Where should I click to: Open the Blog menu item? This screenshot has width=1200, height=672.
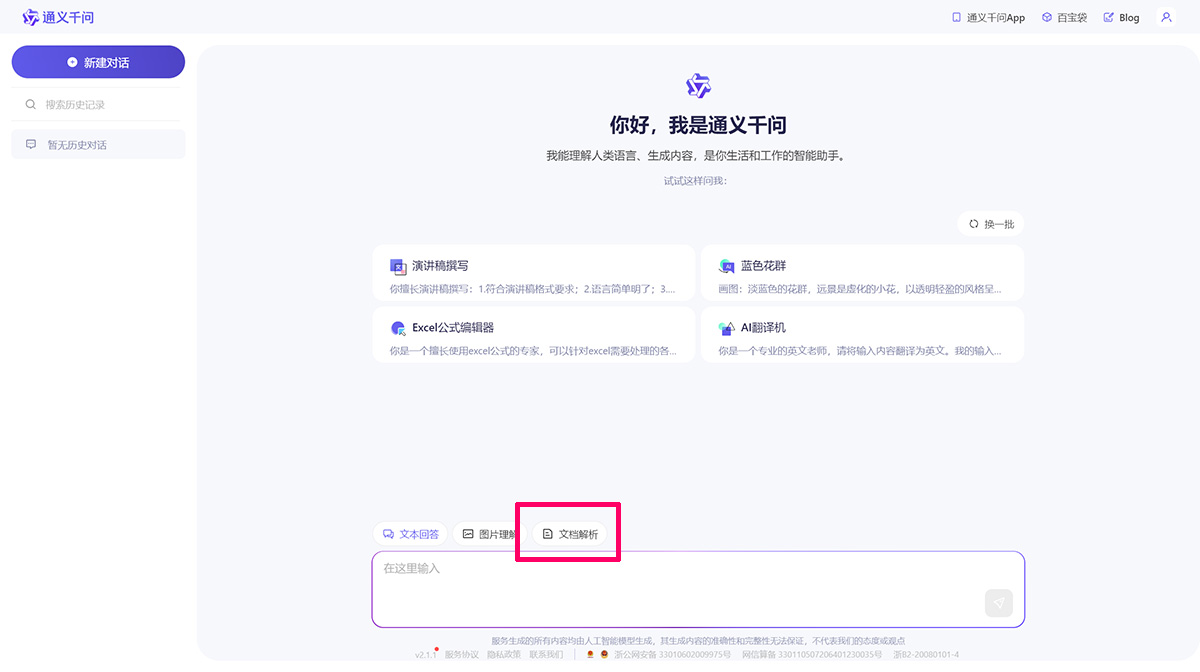pos(1122,17)
